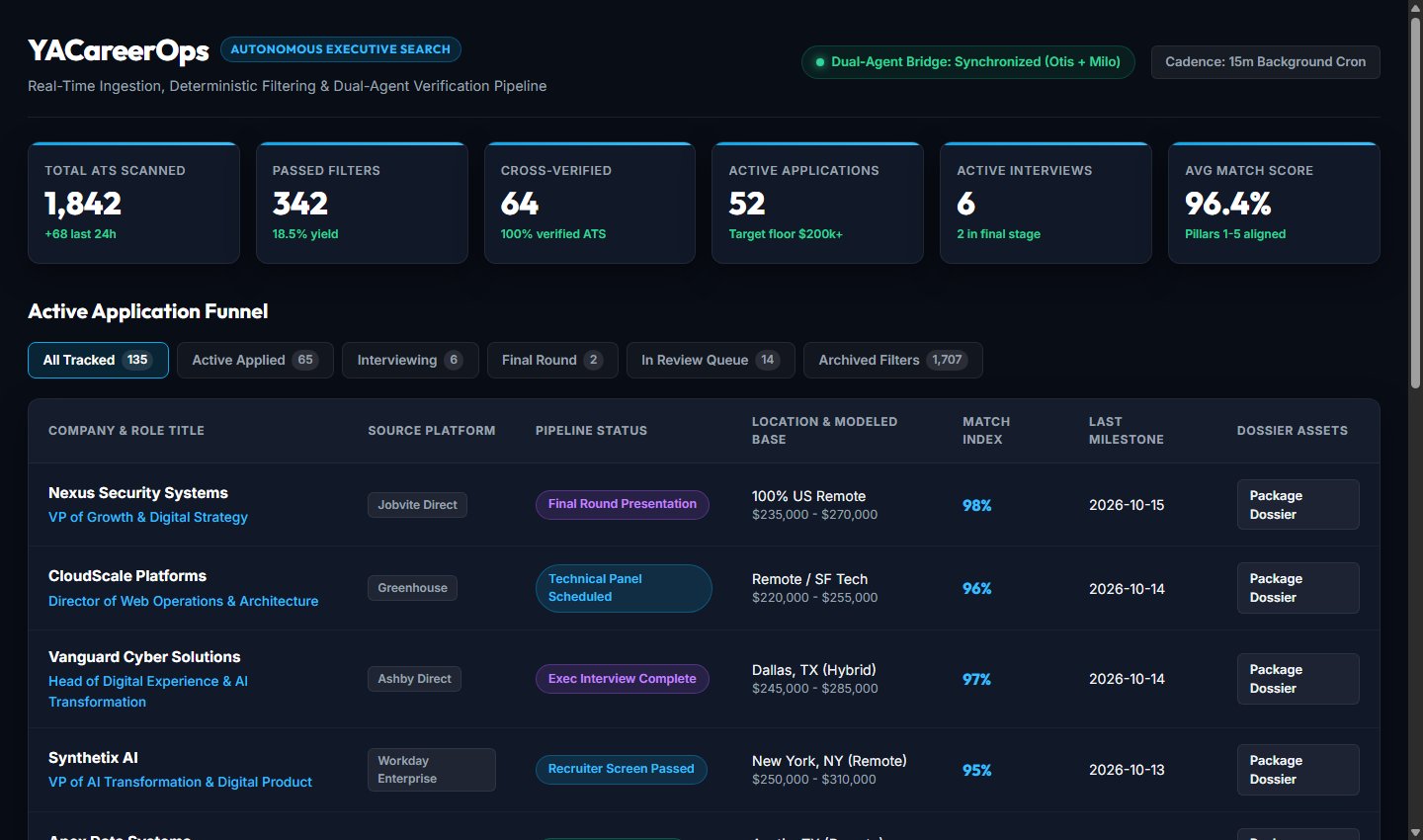Click the Avg Match Score card

coord(1274,203)
